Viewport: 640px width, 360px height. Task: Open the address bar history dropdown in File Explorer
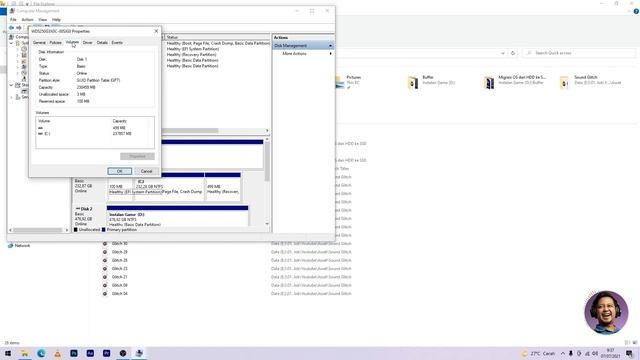click(502, 53)
